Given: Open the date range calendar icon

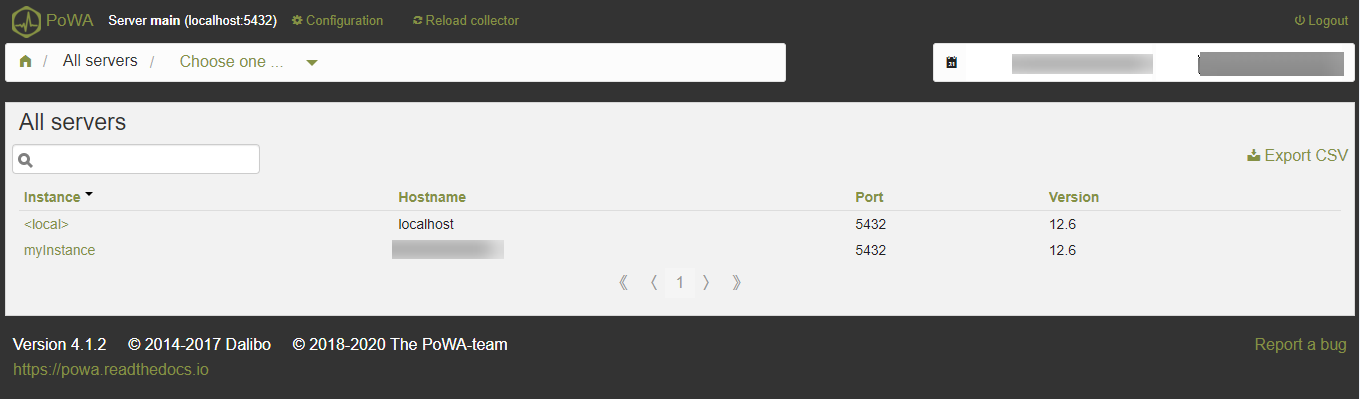Looking at the screenshot, I should (x=952, y=63).
